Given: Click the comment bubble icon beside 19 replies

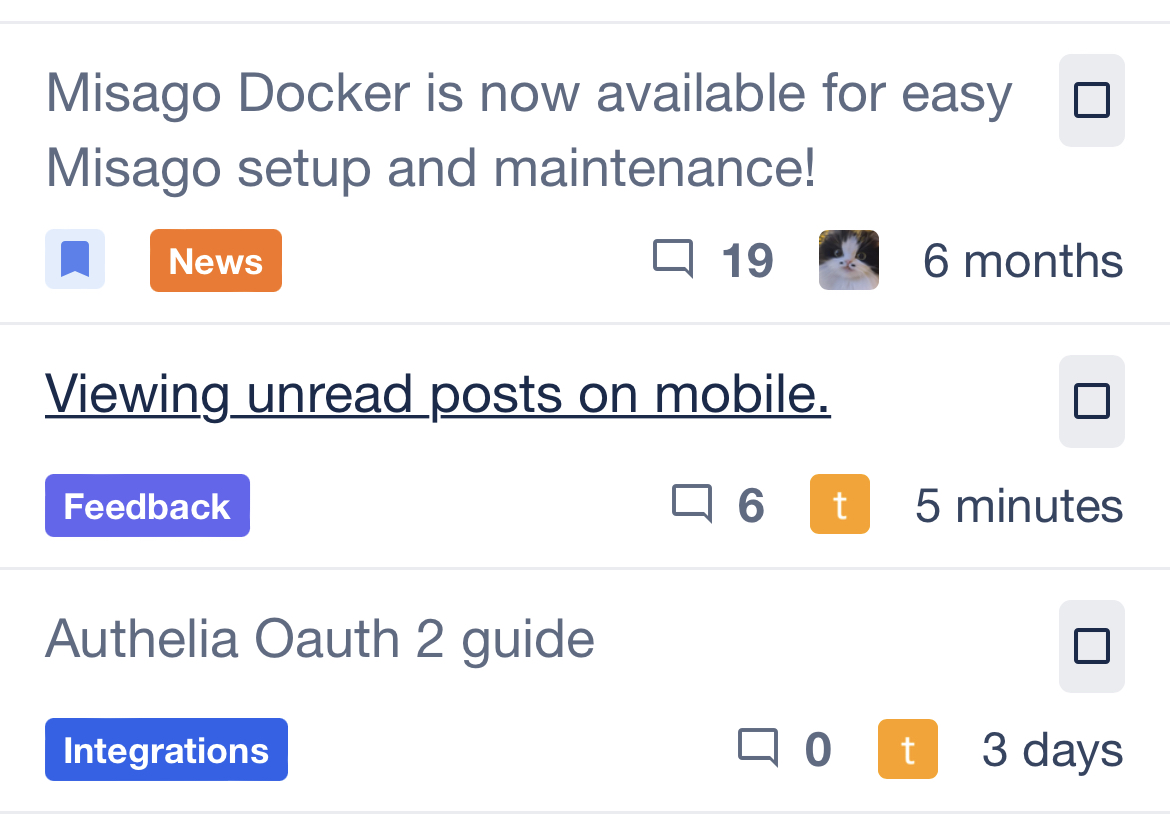Looking at the screenshot, I should coord(673,259).
